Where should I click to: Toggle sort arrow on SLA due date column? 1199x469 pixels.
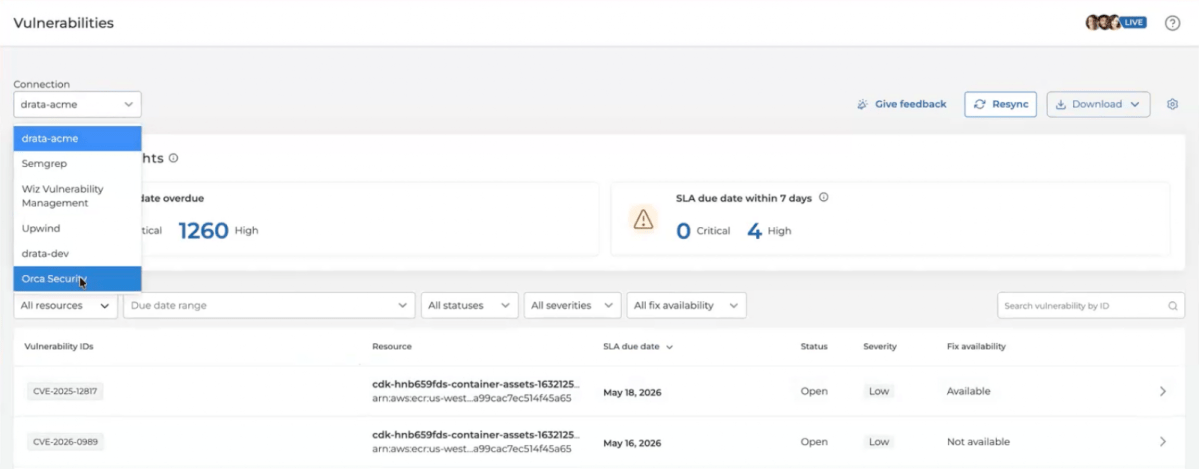point(670,347)
